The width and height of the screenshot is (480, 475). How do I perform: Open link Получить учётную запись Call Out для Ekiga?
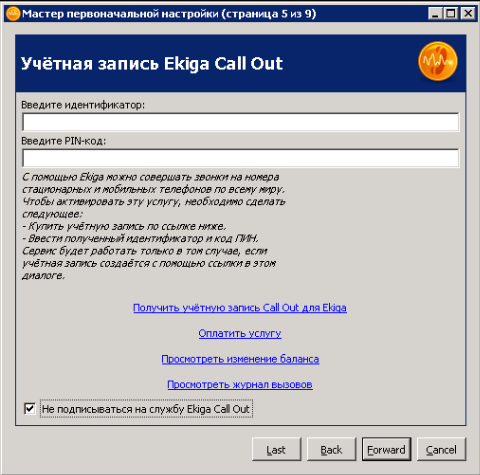(x=240, y=308)
